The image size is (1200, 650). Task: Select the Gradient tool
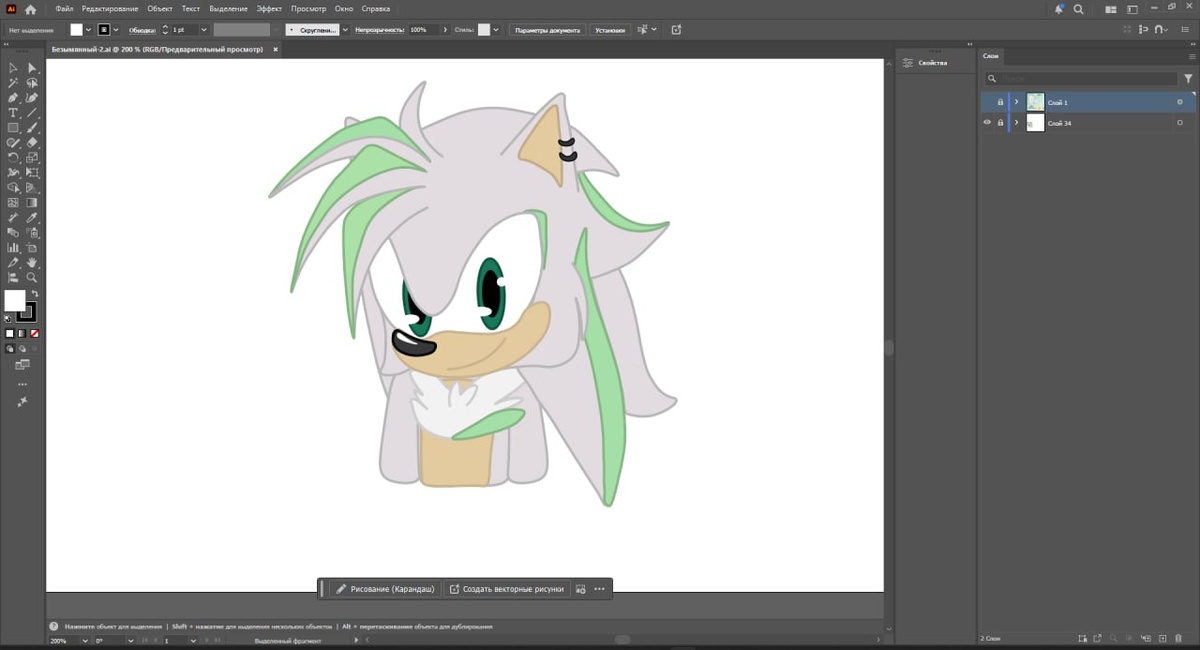(32, 203)
